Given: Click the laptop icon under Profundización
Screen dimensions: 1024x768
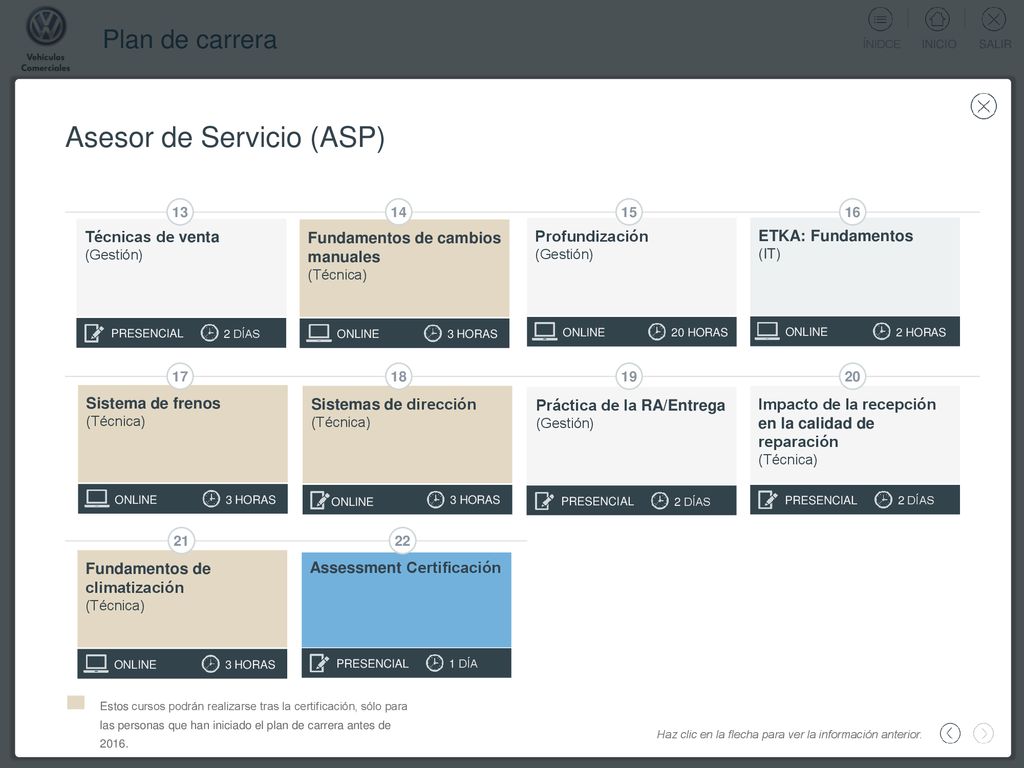Looking at the screenshot, I should pos(545,332).
